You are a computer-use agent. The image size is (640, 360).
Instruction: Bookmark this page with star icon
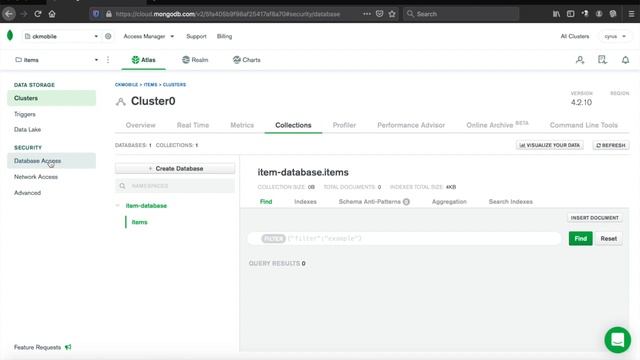pos(392,14)
